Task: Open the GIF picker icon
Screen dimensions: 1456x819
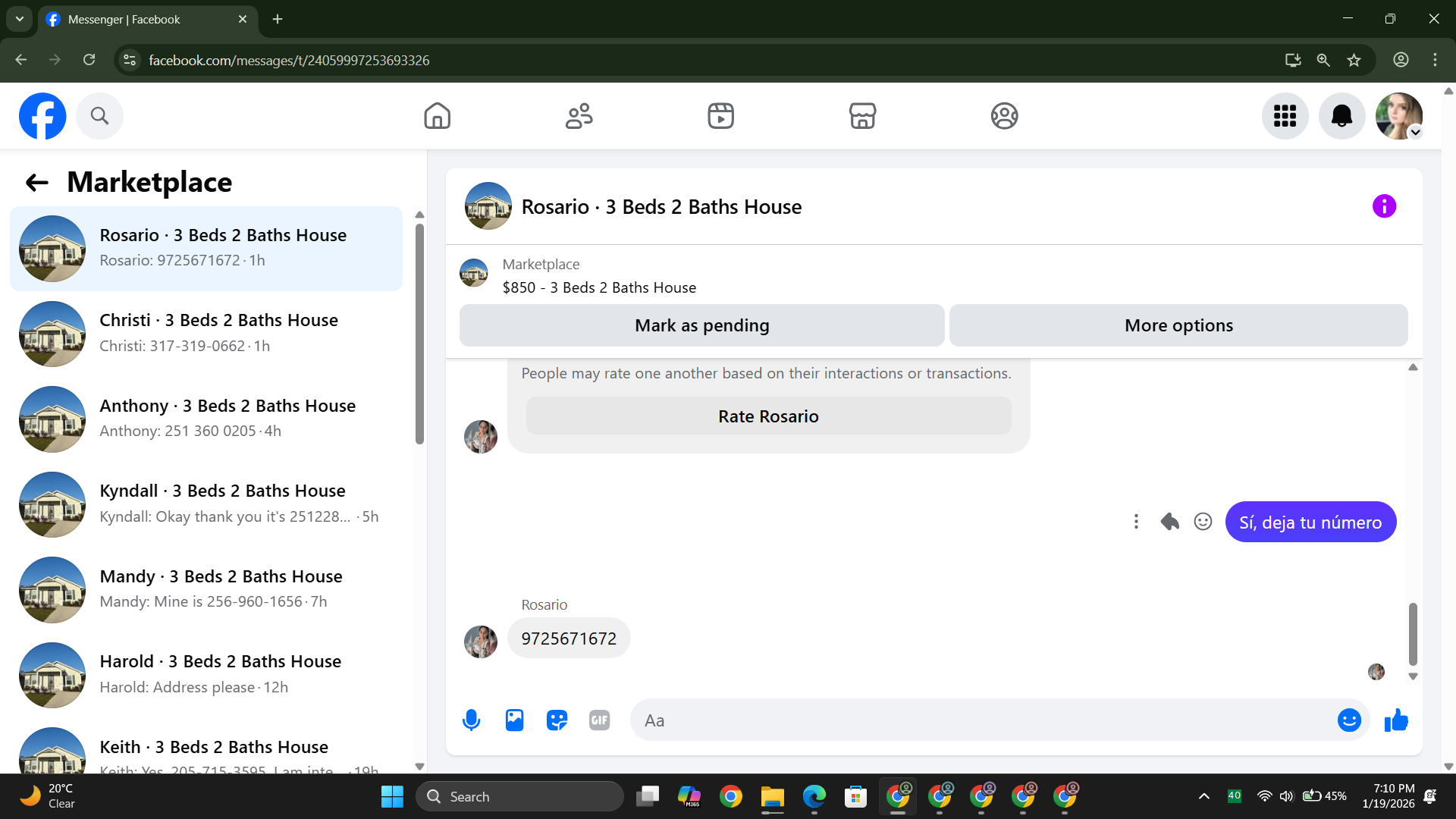Action: click(x=599, y=720)
